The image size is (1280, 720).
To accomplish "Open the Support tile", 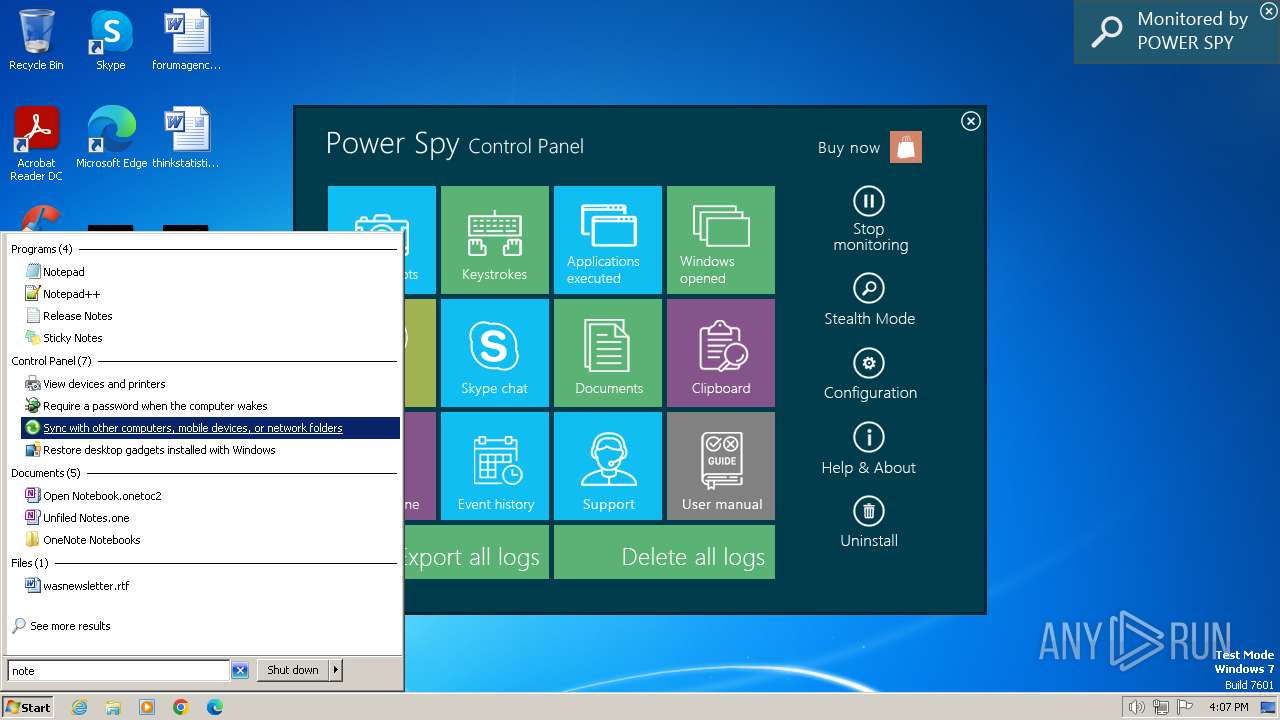I will coord(608,466).
